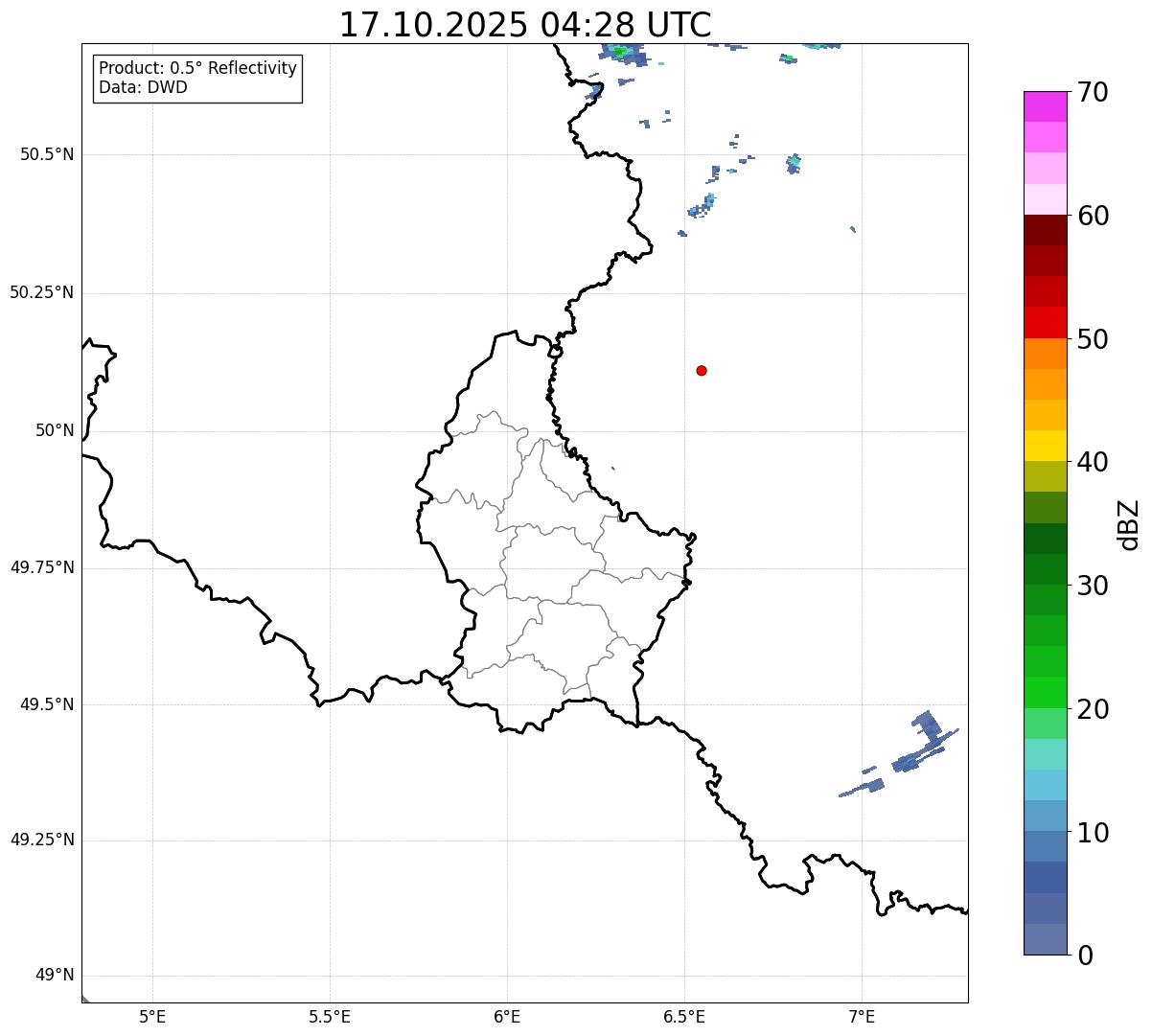1152x1036 pixels.
Task: Click the 5°E longitude label
Action: pyautogui.click(x=152, y=1016)
